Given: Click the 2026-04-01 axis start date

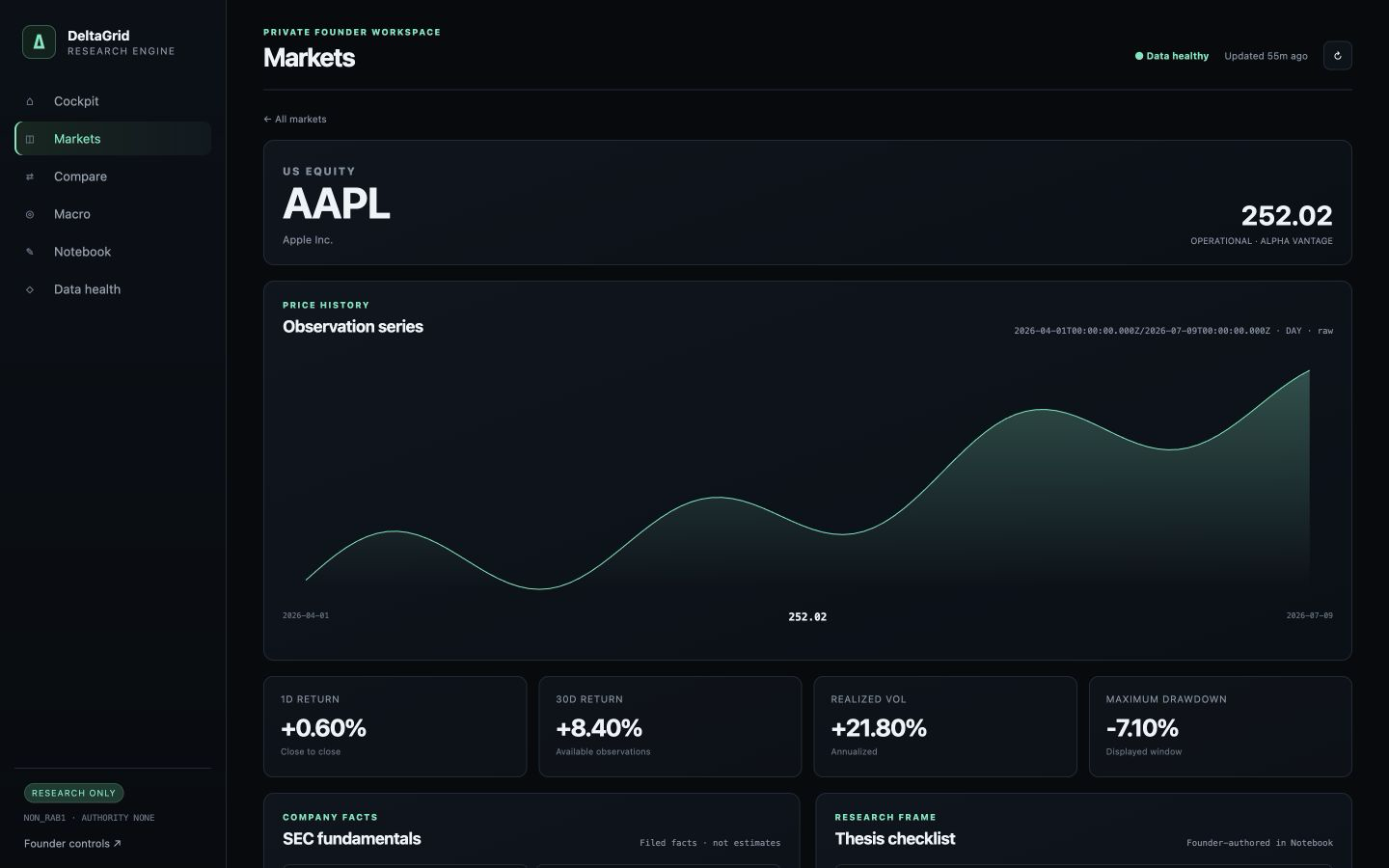Looking at the screenshot, I should (x=306, y=615).
